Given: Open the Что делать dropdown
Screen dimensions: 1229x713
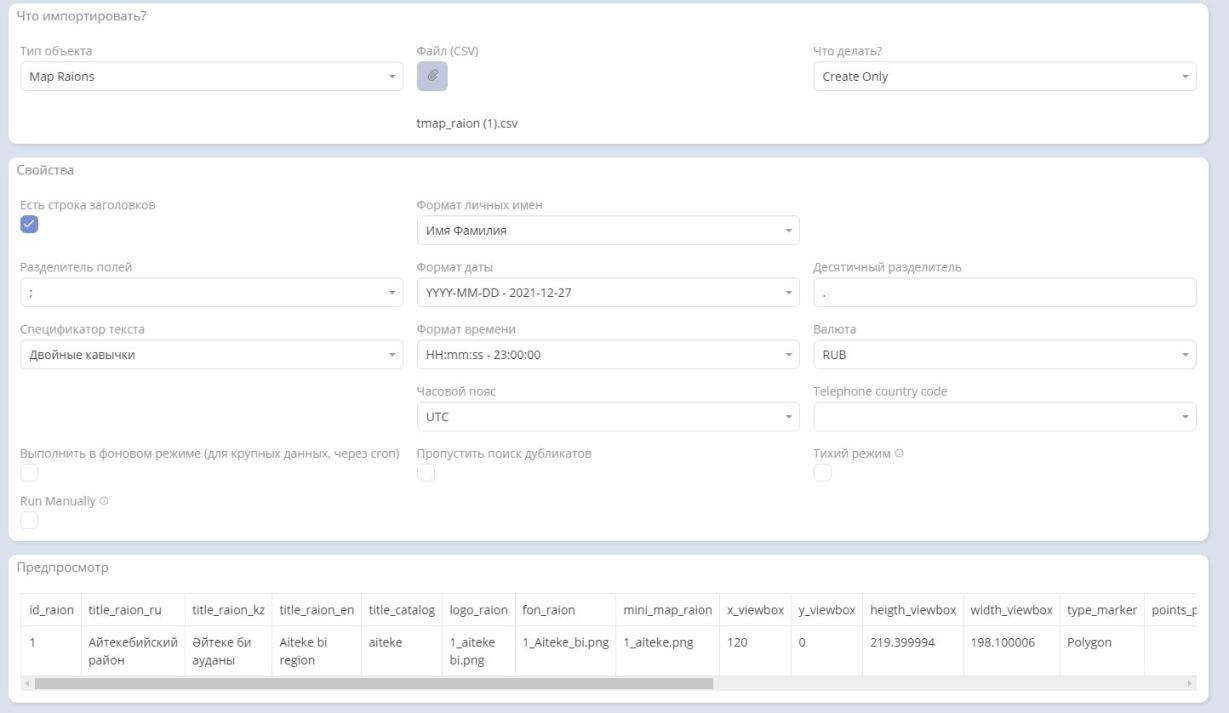Looking at the screenshot, I should coord(1005,76).
